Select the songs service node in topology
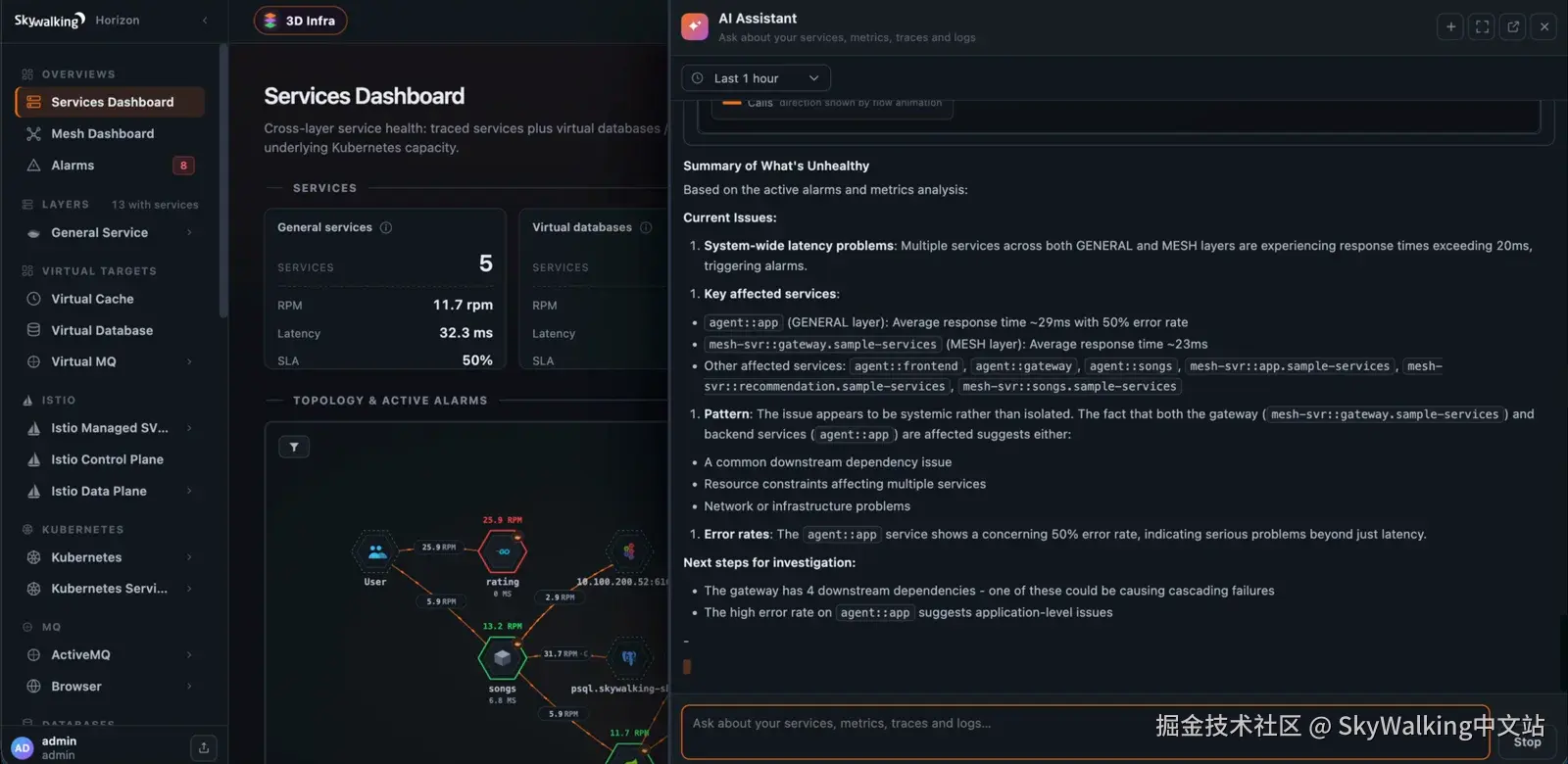This screenshot has width=1568, height=764. pyautogui.click(x=503, y=658)
